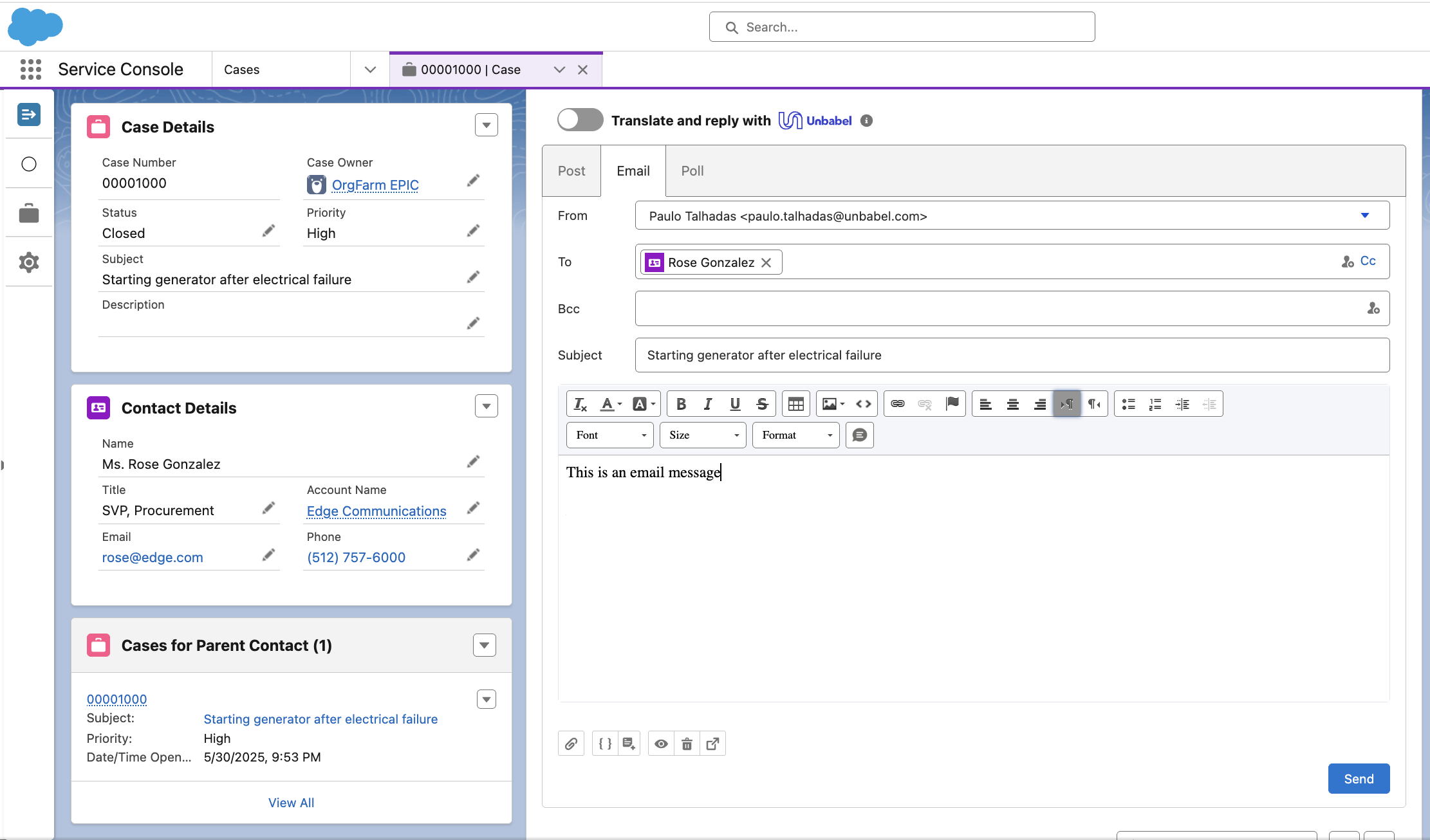Viewport: 1430px width, 840px height.
Task: Click the remove formatting icon
Action: coord(580,404)
